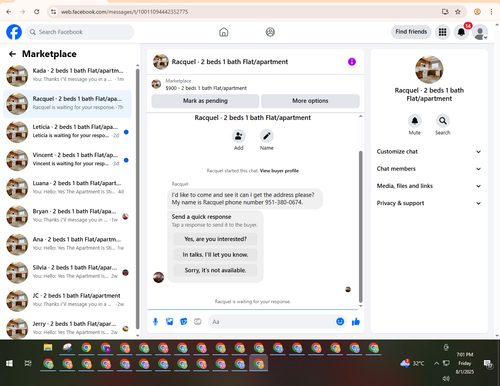Screen dimensions: 500x386
Task: Send quick response 'Sorry, it's not available.'
Action: click(215, 270)
